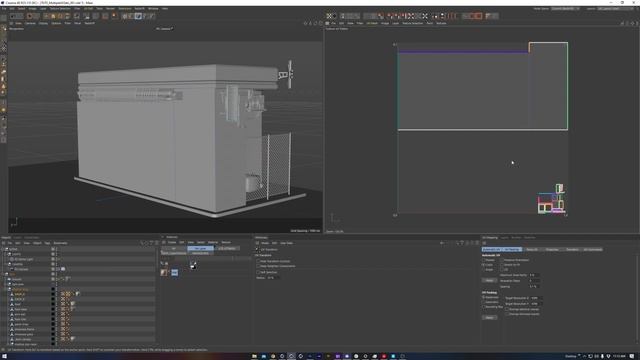
Task: Open the File menu in the main menu bar
Action: pos(4,9)
